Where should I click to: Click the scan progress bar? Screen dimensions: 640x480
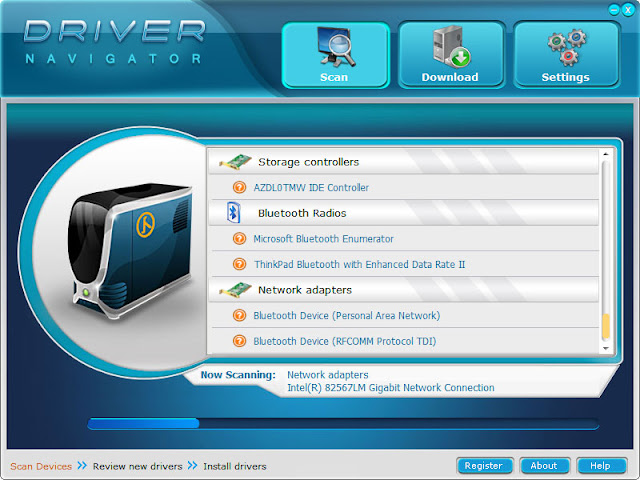pos(343,423)
